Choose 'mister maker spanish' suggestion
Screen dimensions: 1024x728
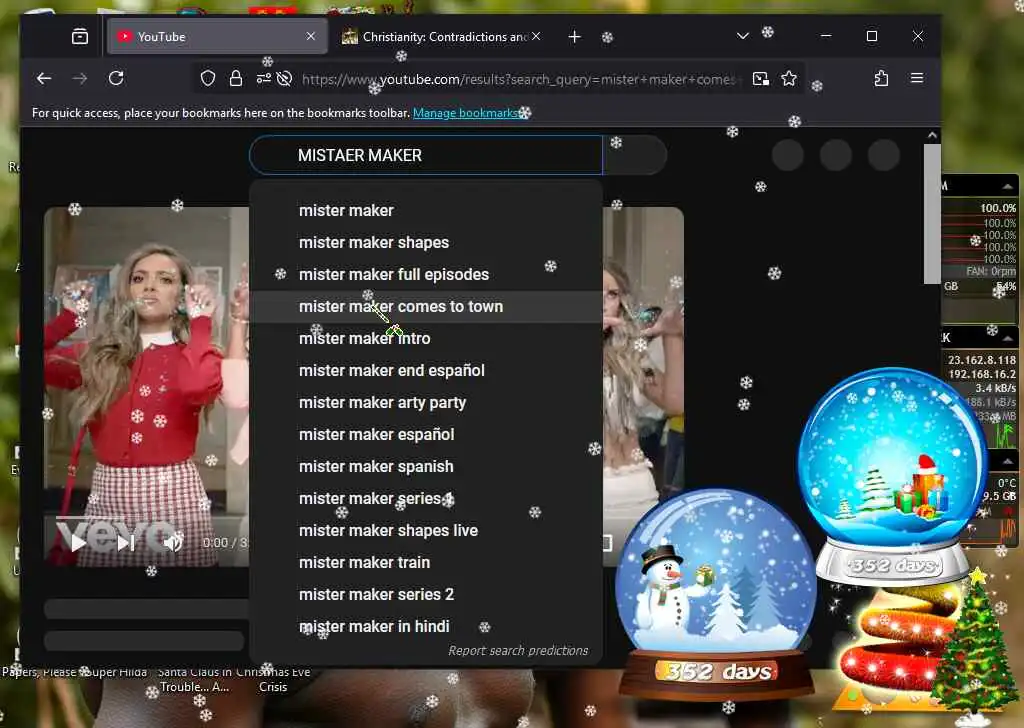(x=426, y=466)
